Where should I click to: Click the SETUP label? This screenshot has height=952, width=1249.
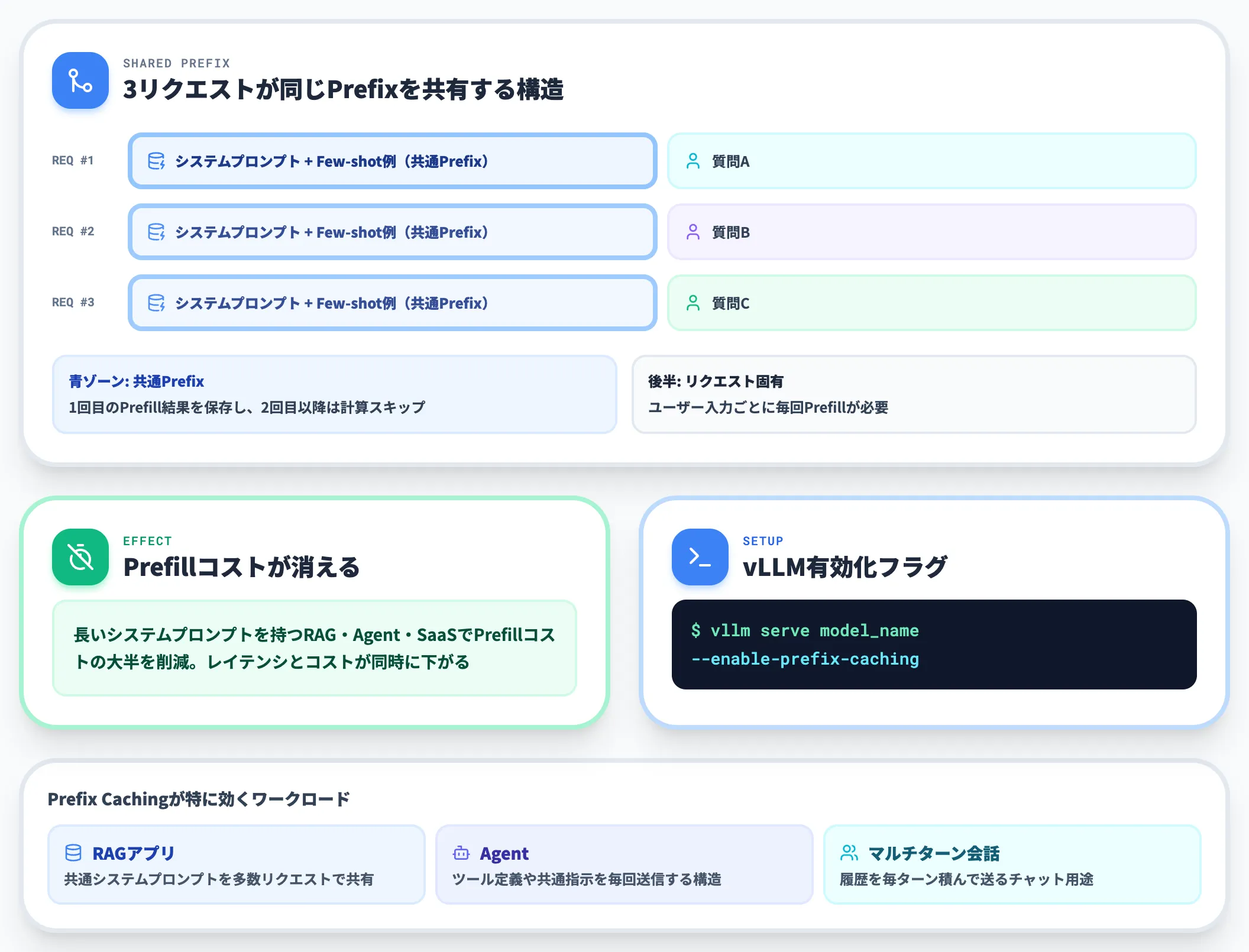[763, 541]
